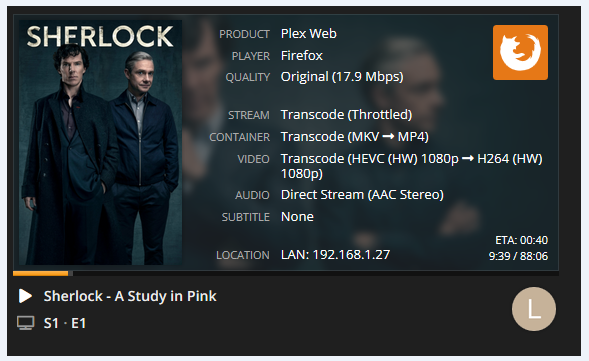Screen dimensions: 589x361
Task: Click the 9:39 / 88:06 time
Action: (518, 256)
